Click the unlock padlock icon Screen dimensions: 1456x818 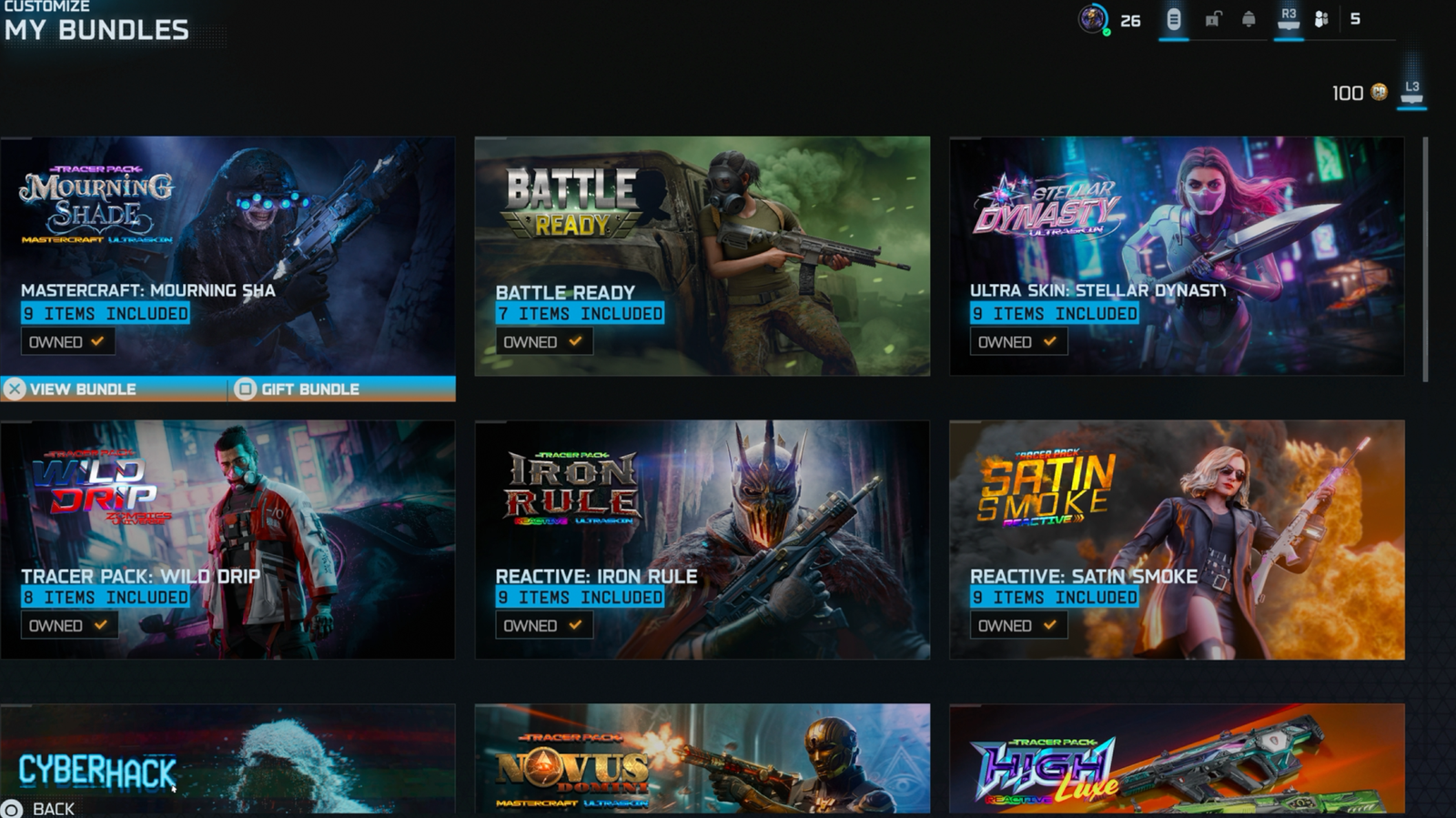tap(1212, 19)
